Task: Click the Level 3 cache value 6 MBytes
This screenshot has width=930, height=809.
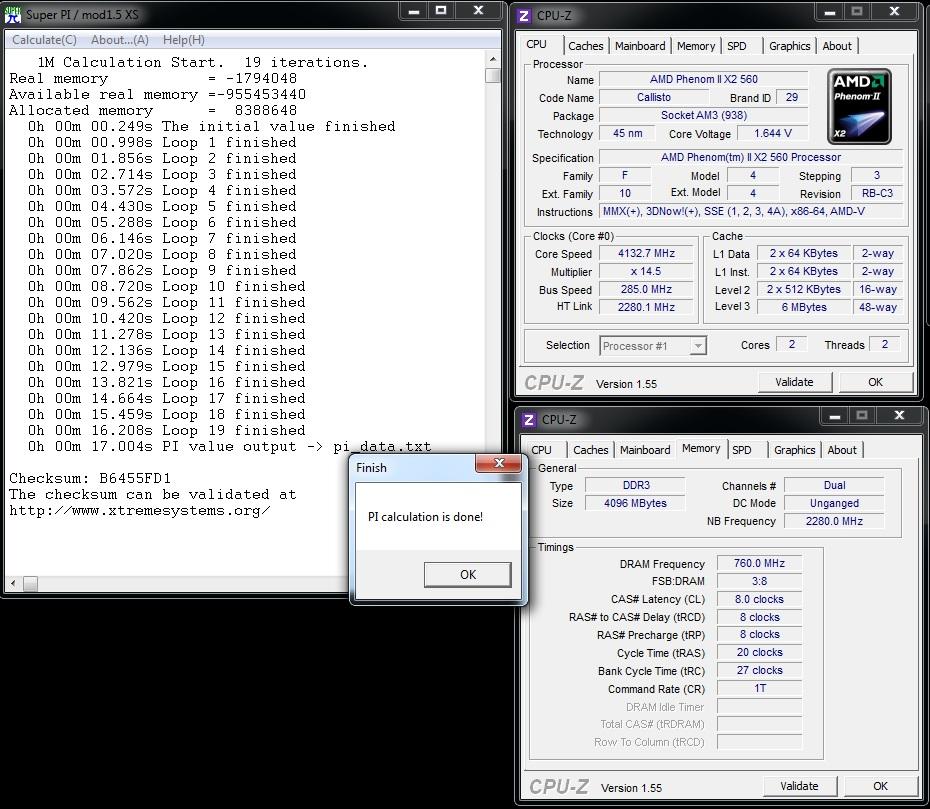Action: [x=804, y=307]
